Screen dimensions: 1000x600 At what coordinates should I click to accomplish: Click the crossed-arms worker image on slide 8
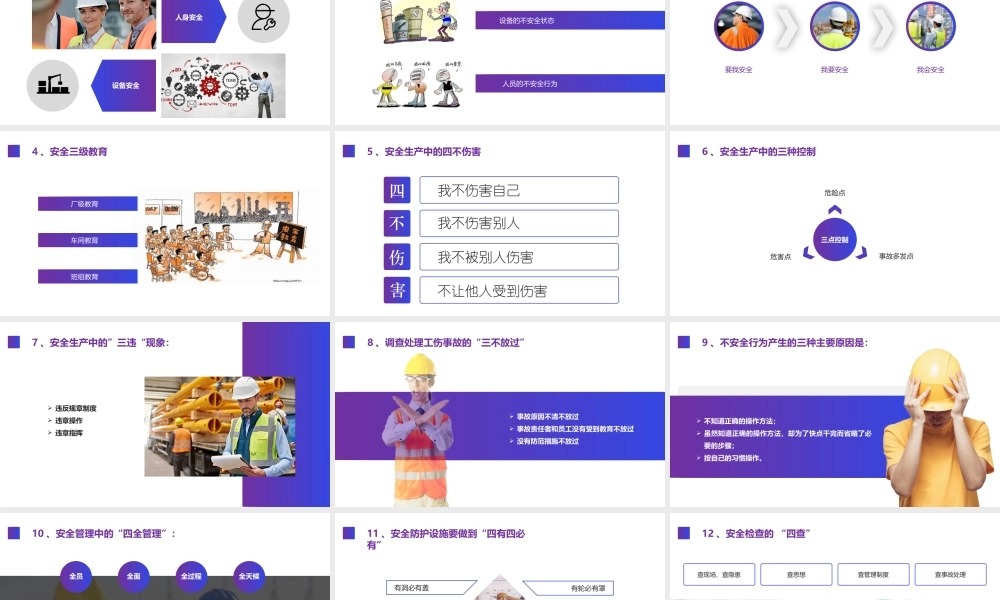tap(419, 430)
